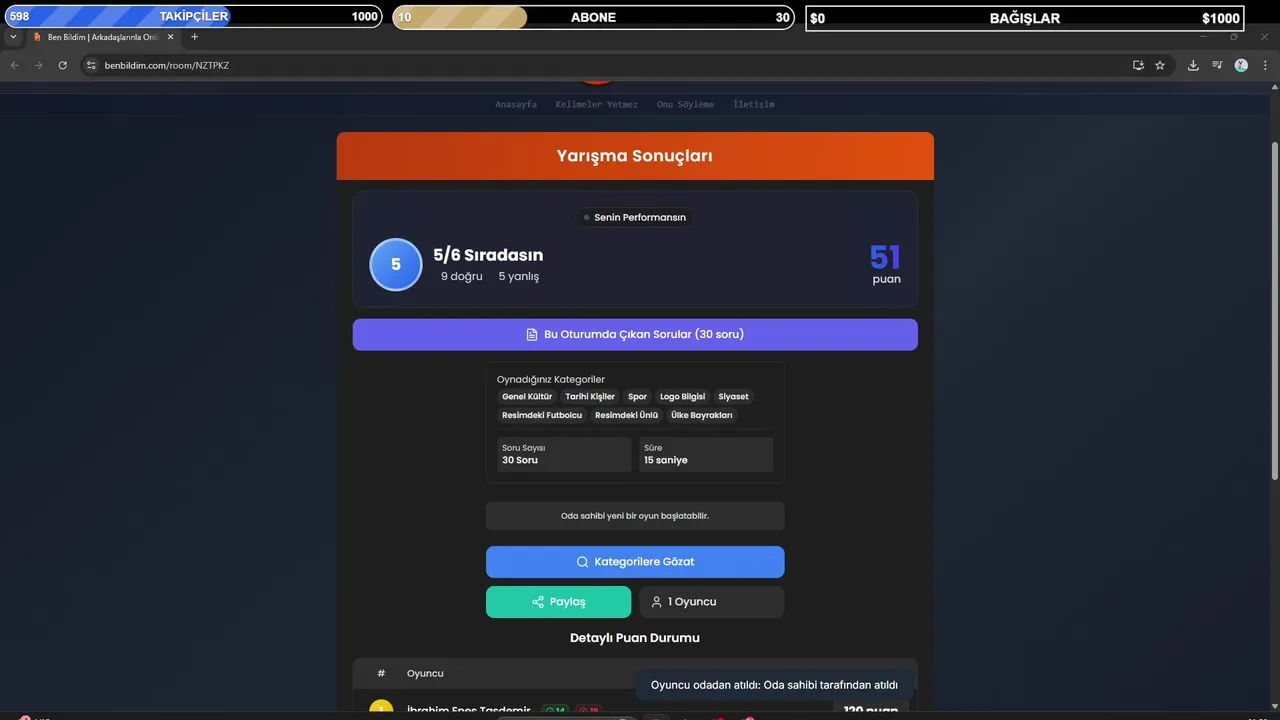Click the Detaylı Puan Durumu heading
Screen dimensions: 1280x720
coord(635,638)
